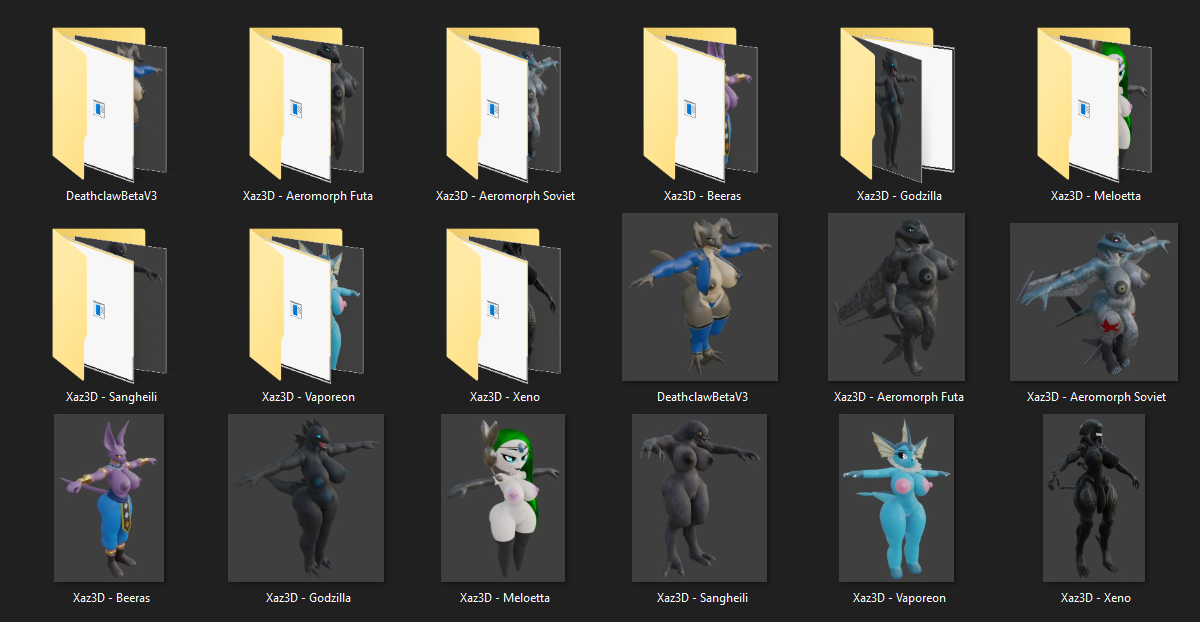1200x622 pixels.
Task: Click "Xaz3D - Sangheili" name under the image
Action: click(x=702, y=598)
